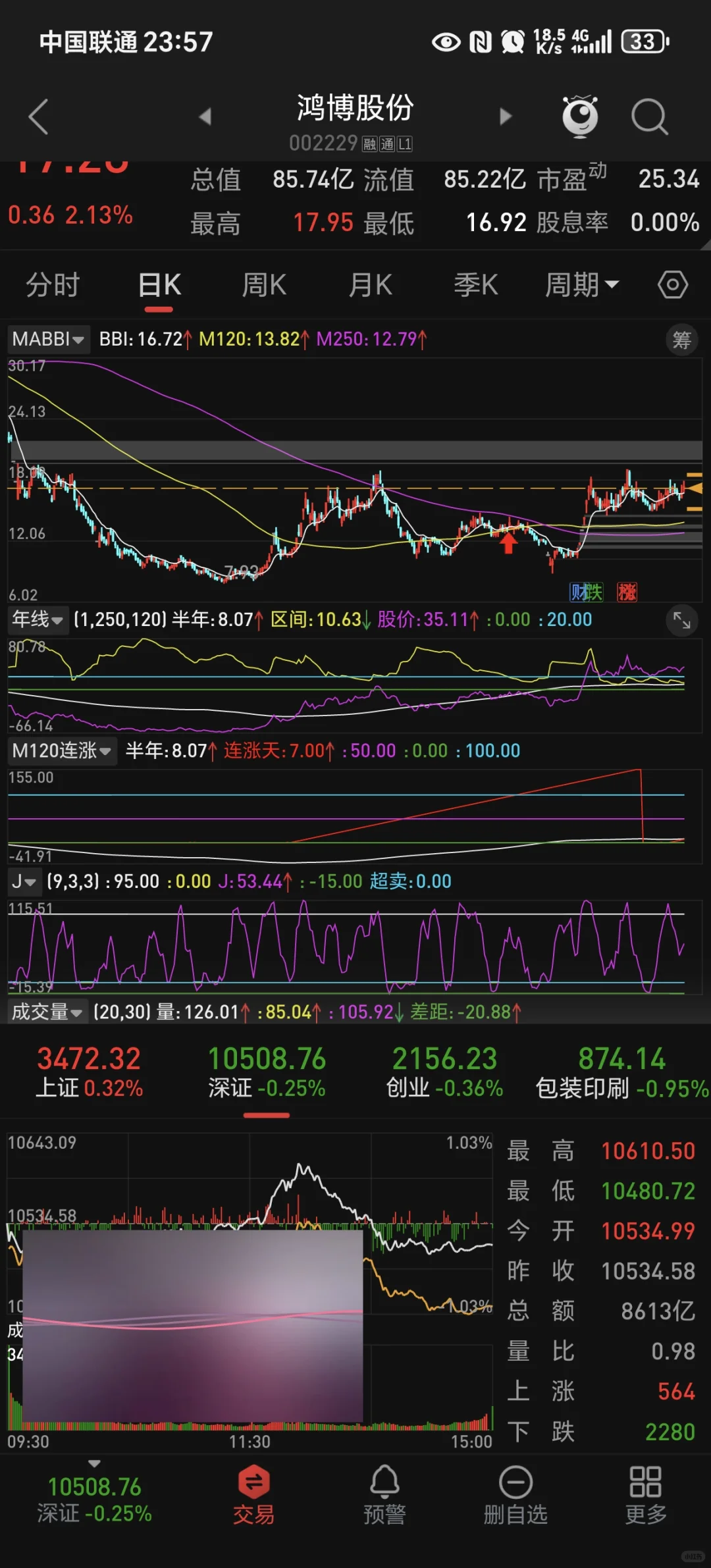Select the 分时 intraday tab

point(53,285)
